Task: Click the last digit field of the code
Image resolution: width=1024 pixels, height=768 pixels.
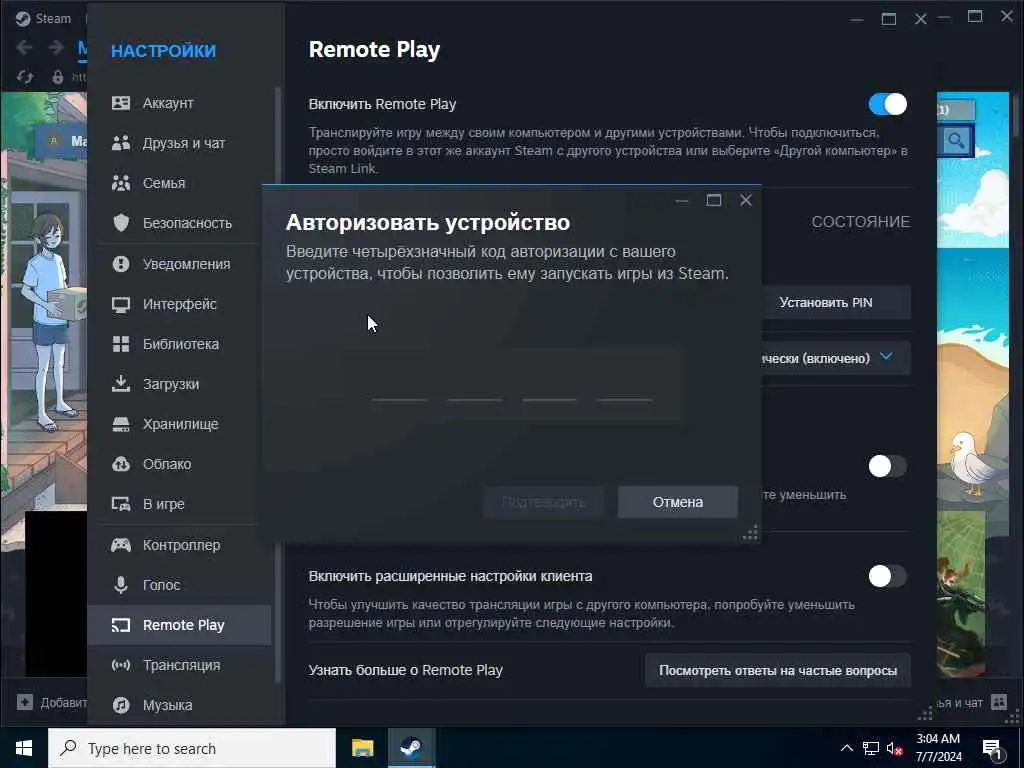Action: 624,387
